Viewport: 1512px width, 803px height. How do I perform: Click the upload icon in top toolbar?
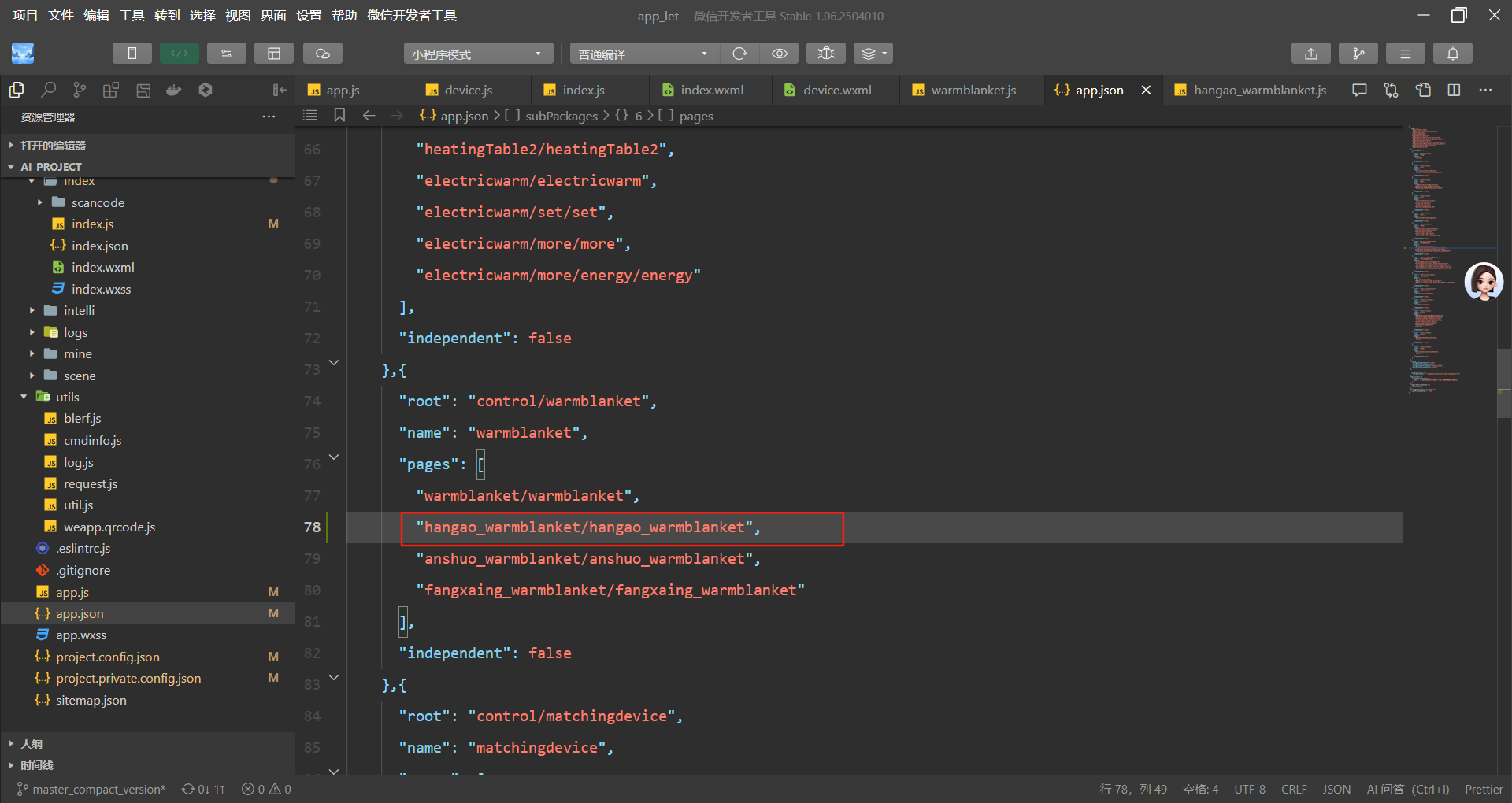1310,54
